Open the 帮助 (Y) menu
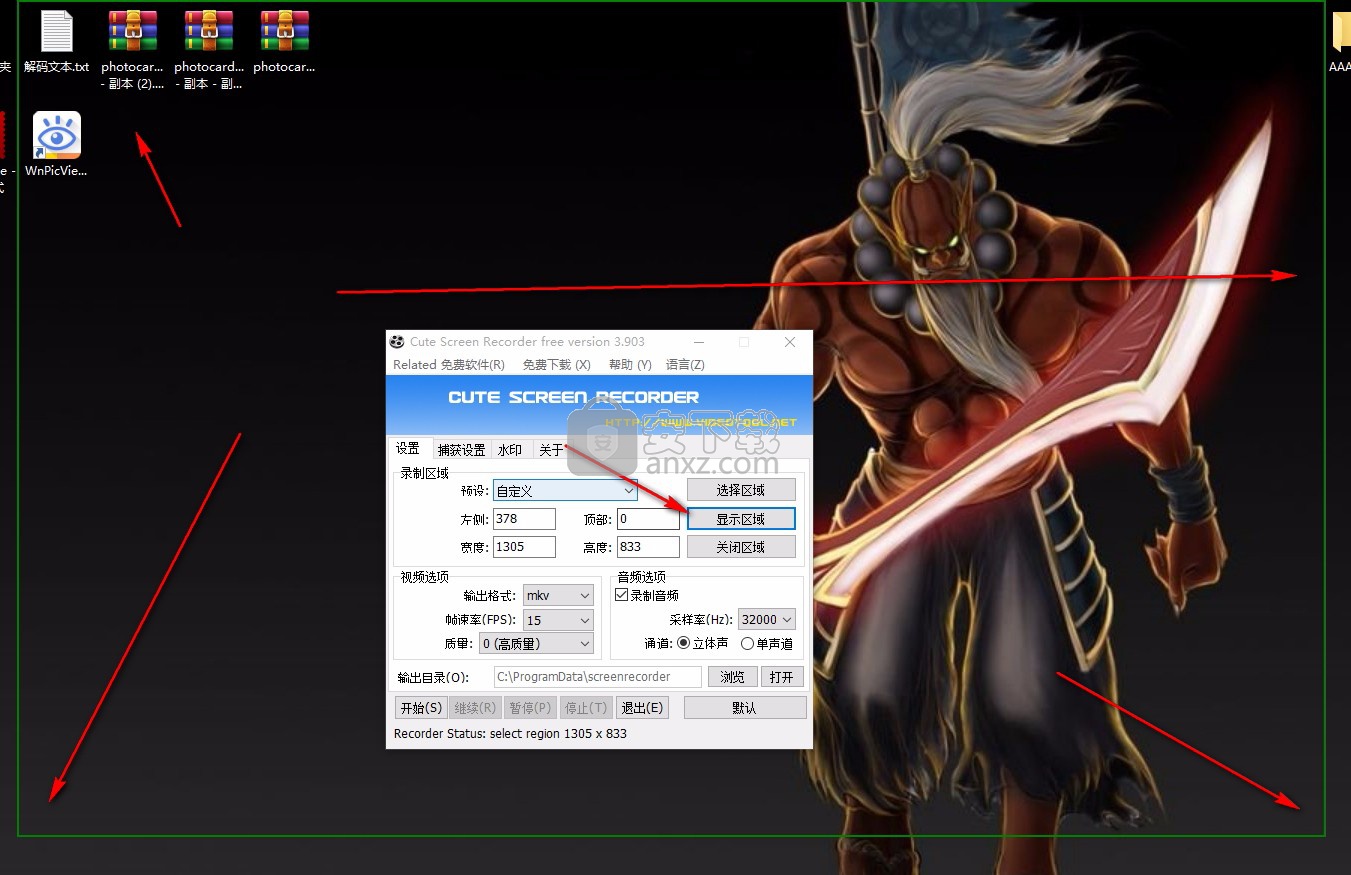The height and width of the screenshot is (875, 1351). (x=630, y=365)
